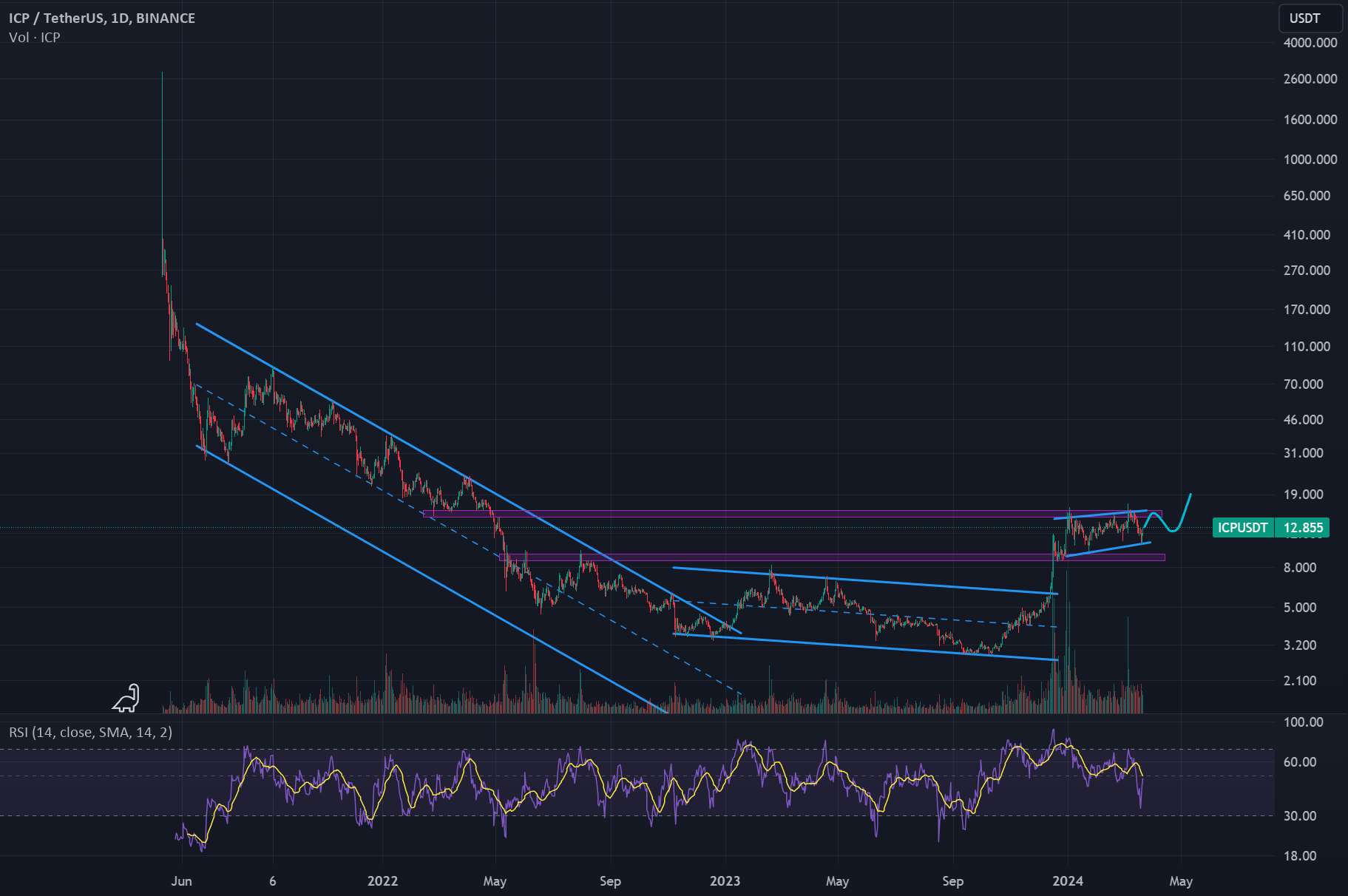Screen dimensions: 1348x896
Task: Click the 410.000 price scale value
Action: click(x=1307, y=235)
